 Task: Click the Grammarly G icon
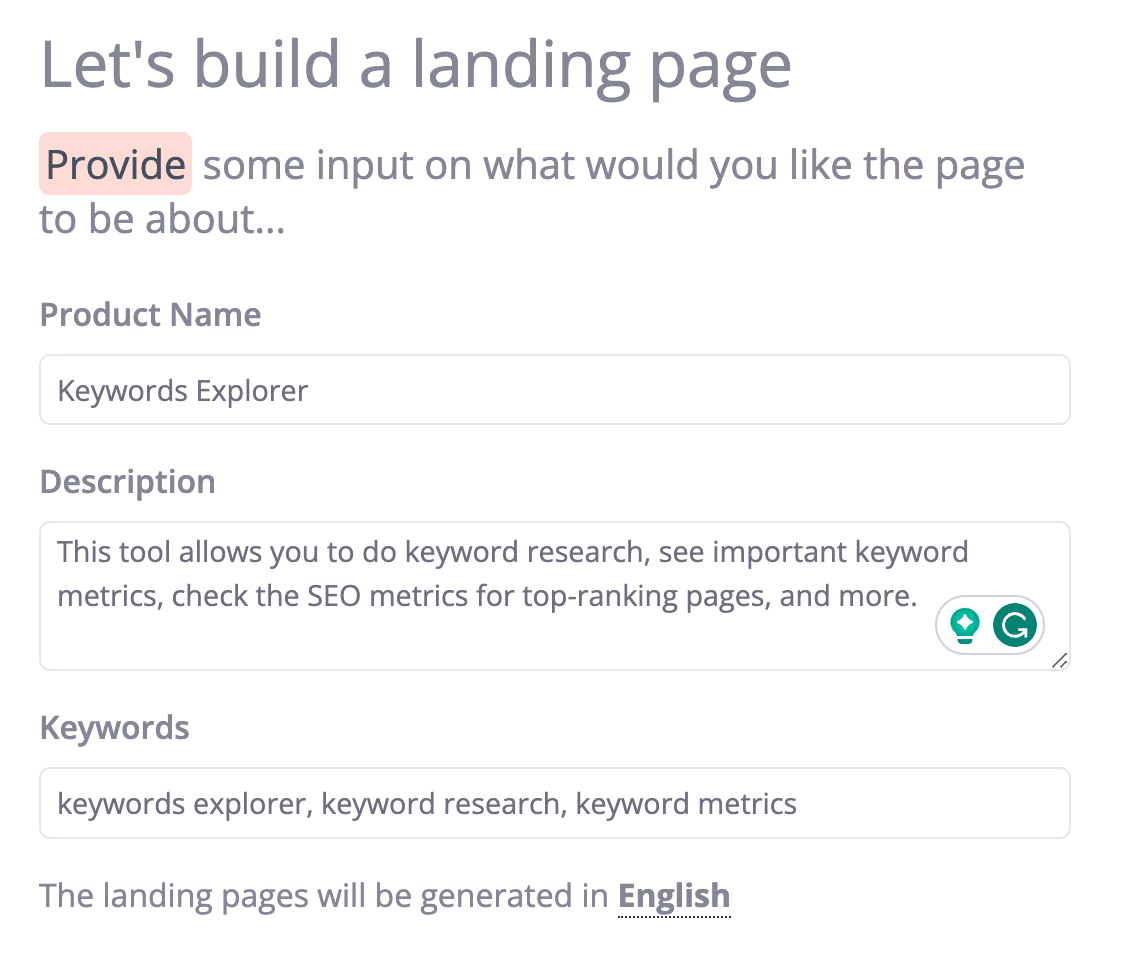pyautogui.click(x=1016, y=626)
